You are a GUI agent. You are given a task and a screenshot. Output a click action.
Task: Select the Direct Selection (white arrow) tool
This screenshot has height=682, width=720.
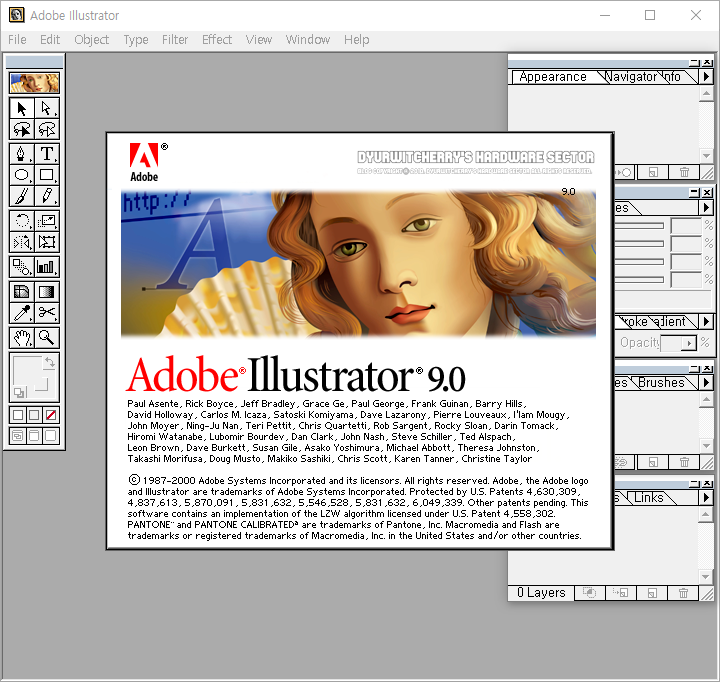coord(46,108)
